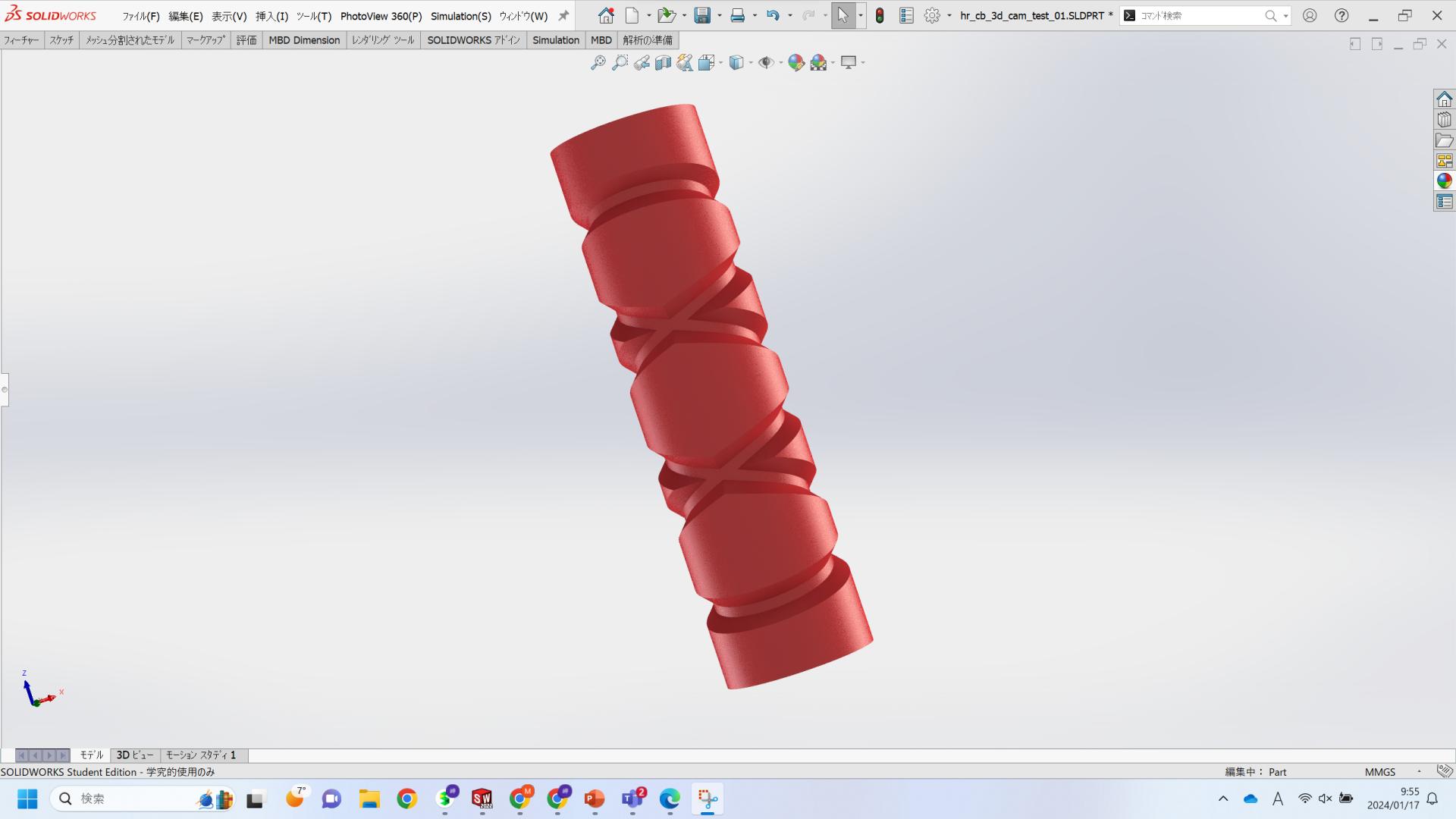
Task: Open Custom Properties task pane icon
Action: 1444,202
